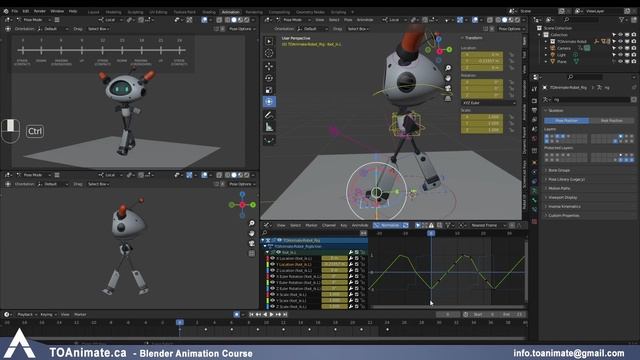Click the Select Box tool at toolbar top
This screenshot has height=360, width=640.
coord(269,41)
